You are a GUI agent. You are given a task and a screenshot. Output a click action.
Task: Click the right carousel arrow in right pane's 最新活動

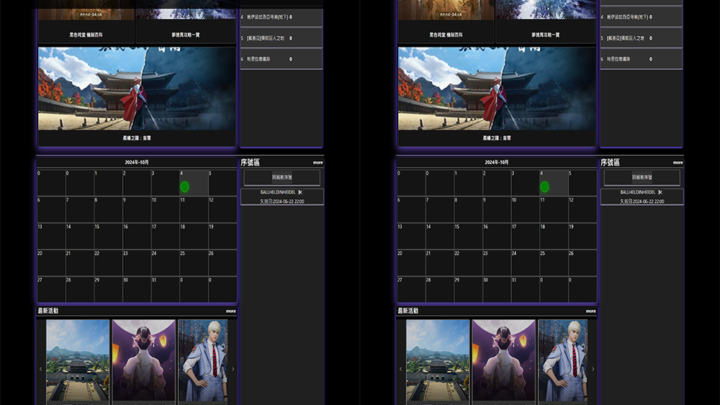click(593, 368)
